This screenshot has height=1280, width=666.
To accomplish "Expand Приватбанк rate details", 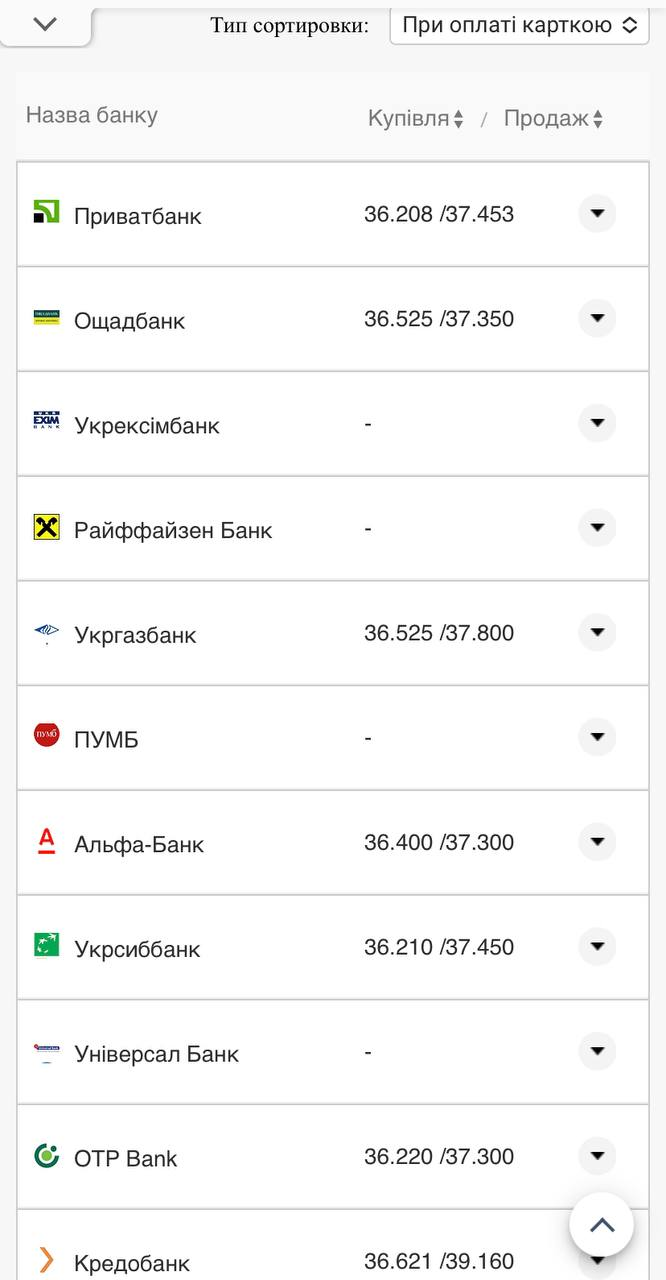I will pos(597,213).
